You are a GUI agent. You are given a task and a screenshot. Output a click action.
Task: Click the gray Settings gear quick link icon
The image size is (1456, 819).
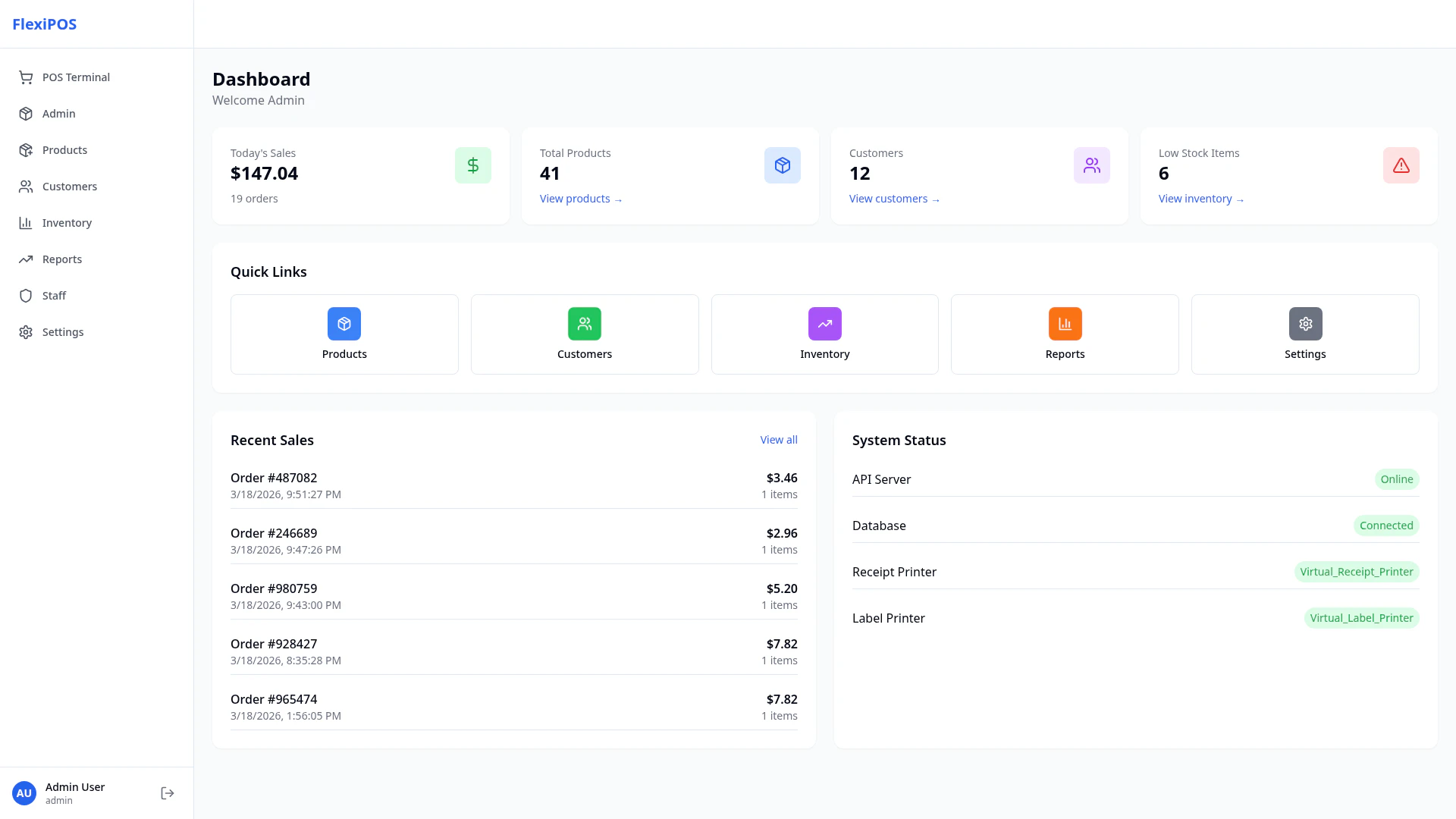[1305, 324]
